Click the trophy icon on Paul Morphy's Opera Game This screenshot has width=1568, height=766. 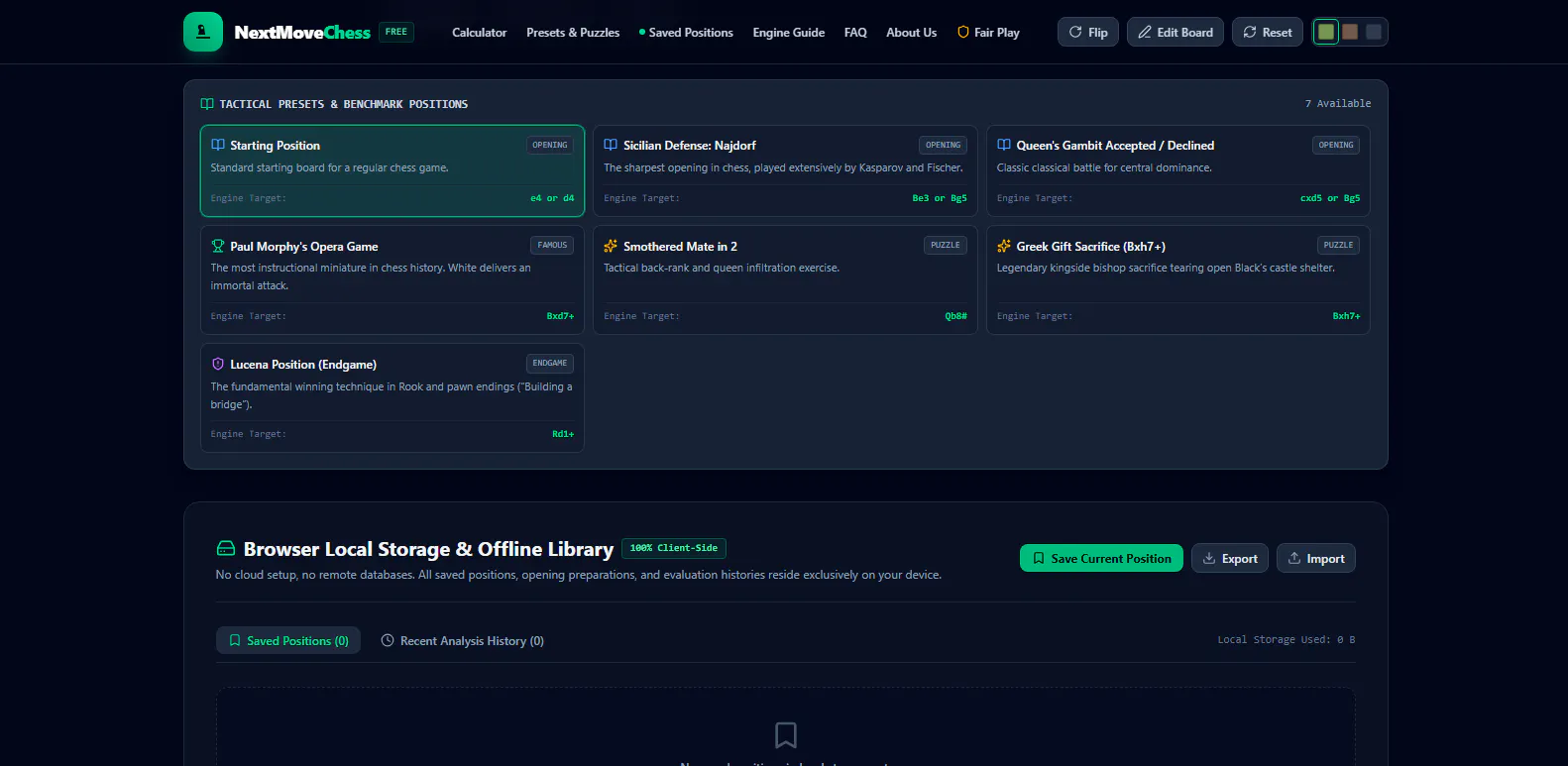pos(218,246)
